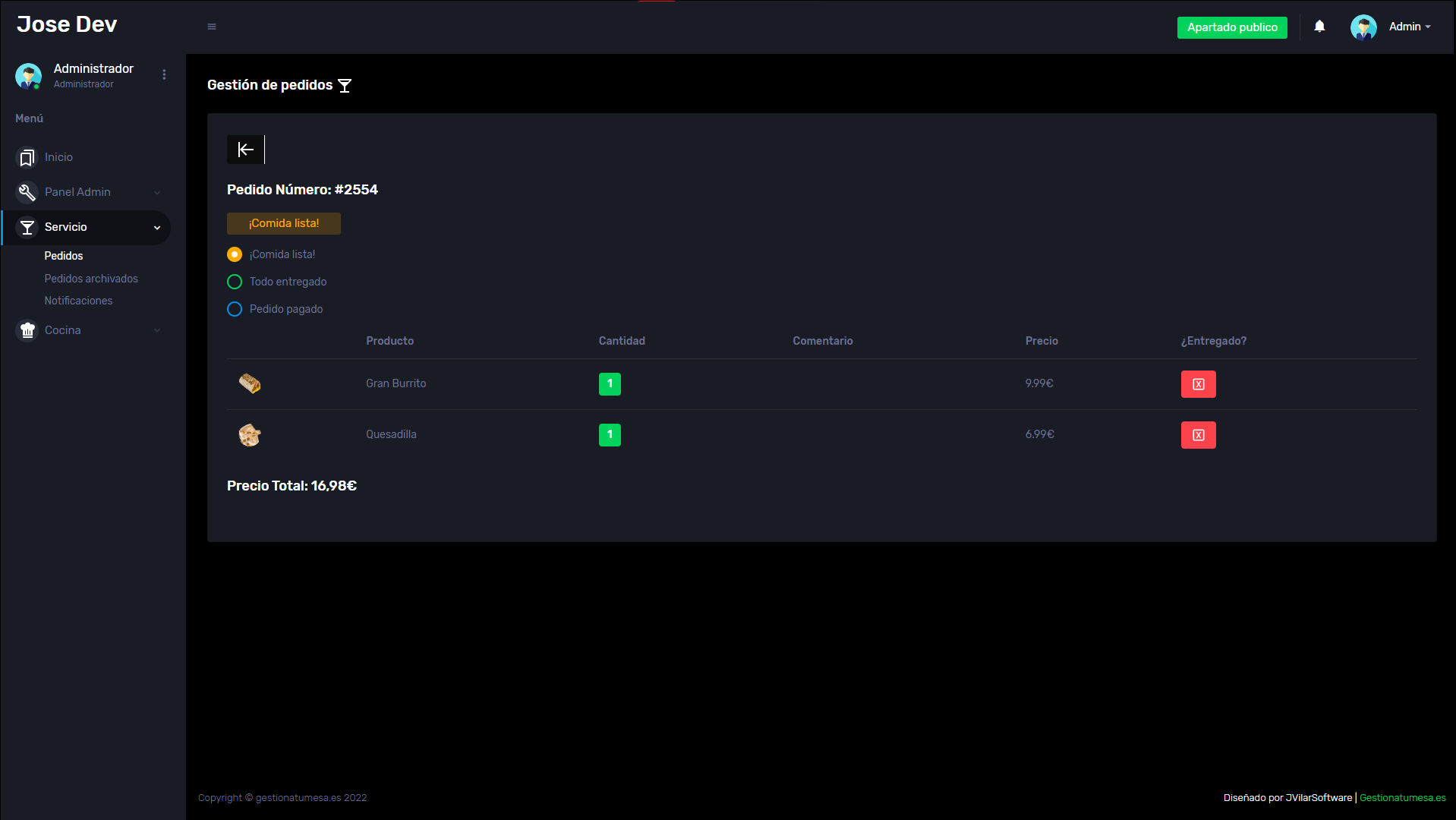Screen dimensions: 1456x820
Task: Open the Administrador three-dot options
Action: tap(164, 74)
